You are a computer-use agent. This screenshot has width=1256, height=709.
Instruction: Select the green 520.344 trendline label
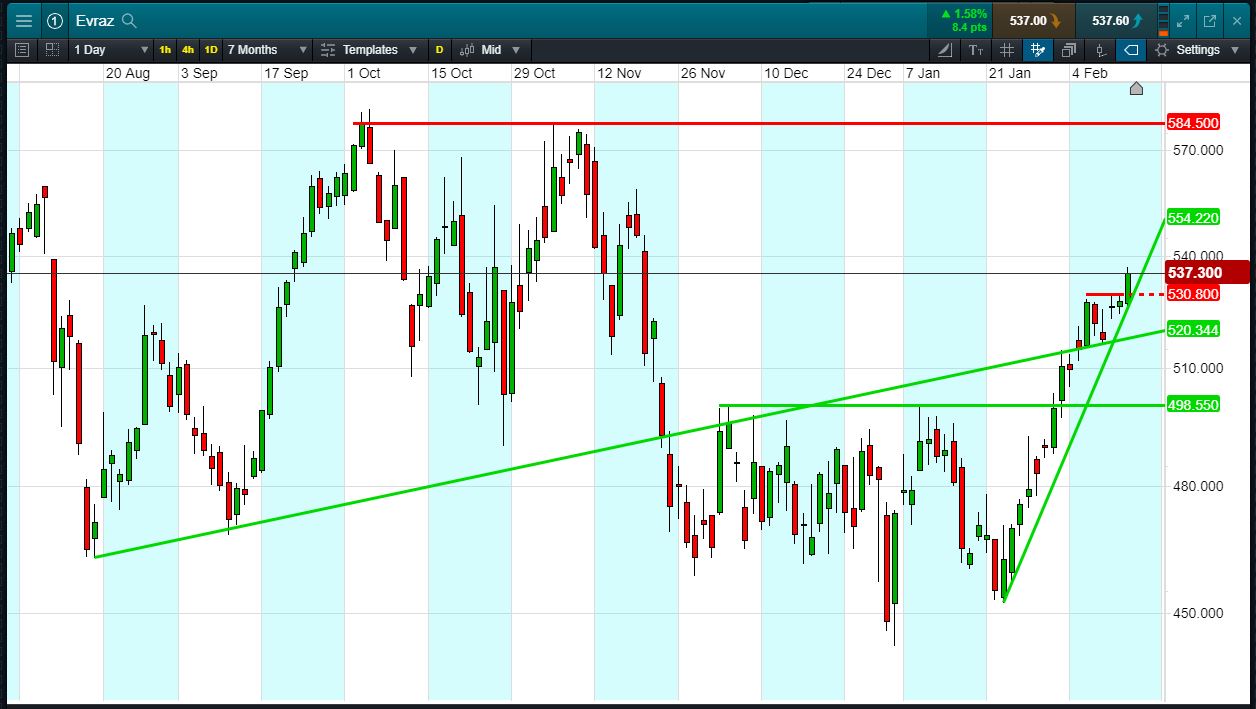[1193, 330]
